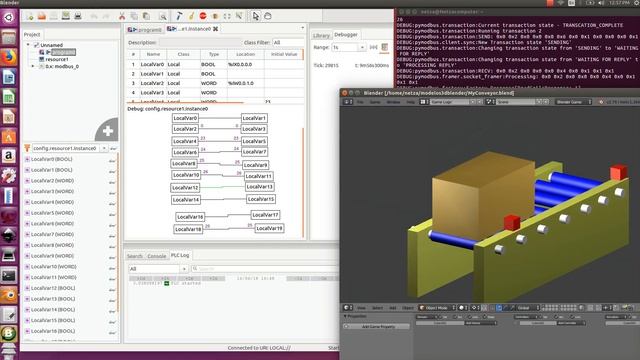Click the Copy icon in the toolbar
This screenshot has width=640, height=360.
click(134, 16)
